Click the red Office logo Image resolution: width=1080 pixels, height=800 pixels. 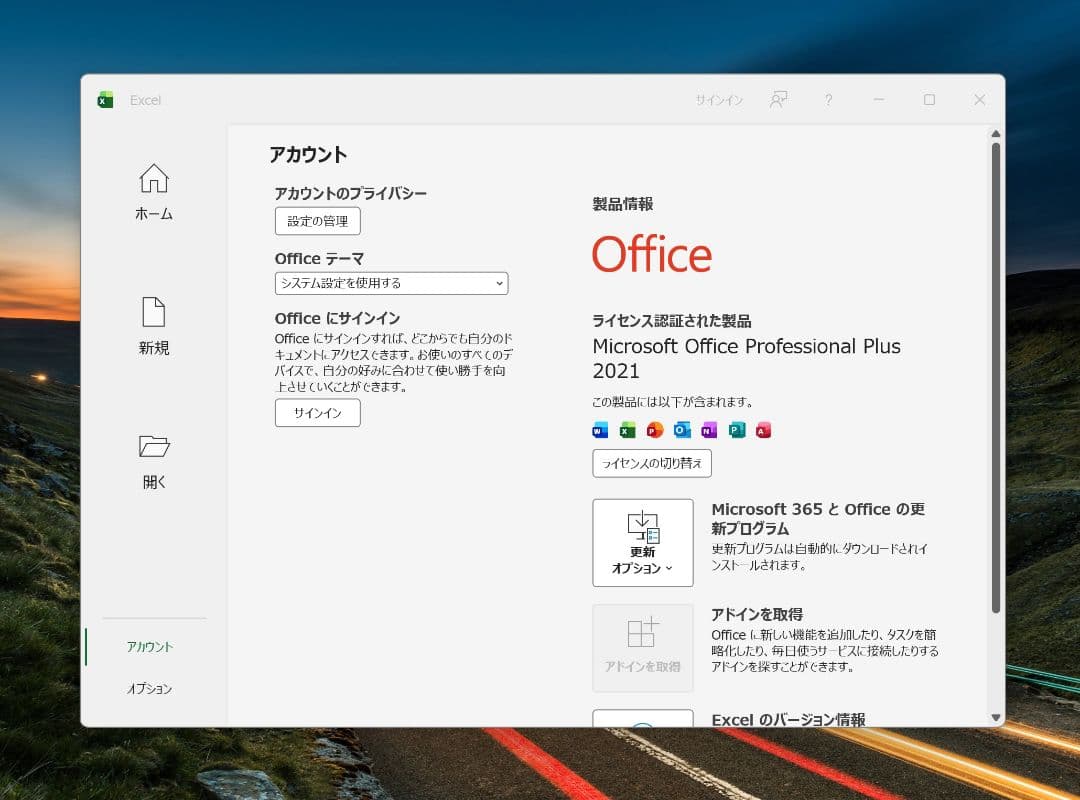tap(652, 254)
